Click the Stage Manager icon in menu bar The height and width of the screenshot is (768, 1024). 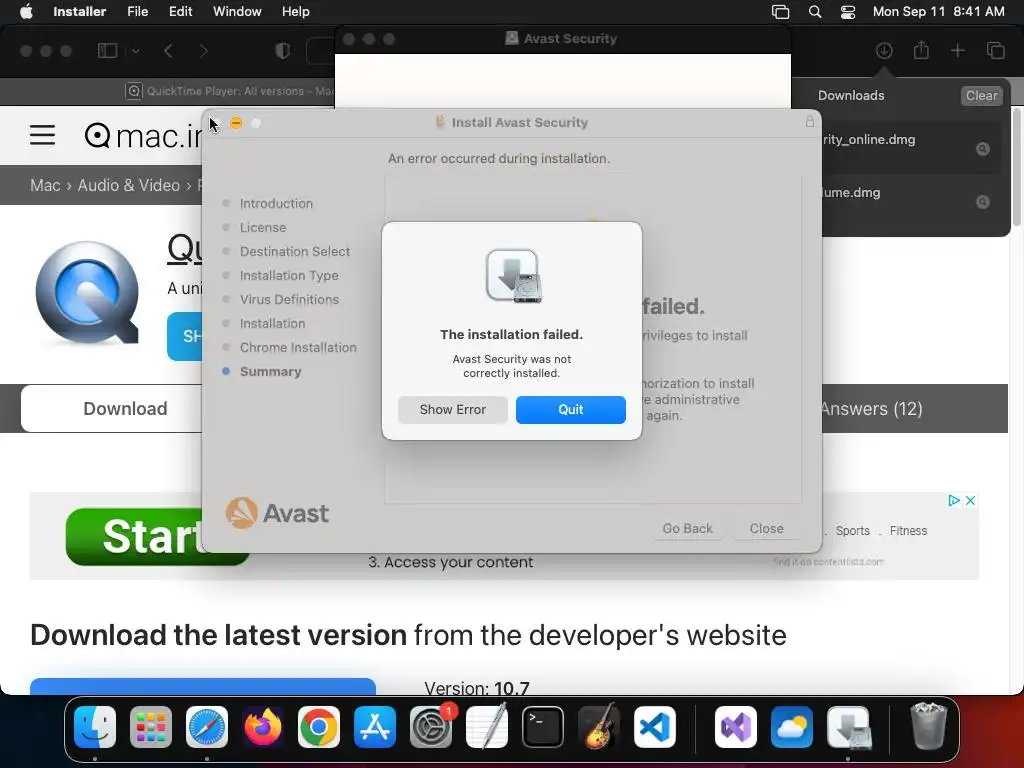pyautogui.click(x=780, y=12)
